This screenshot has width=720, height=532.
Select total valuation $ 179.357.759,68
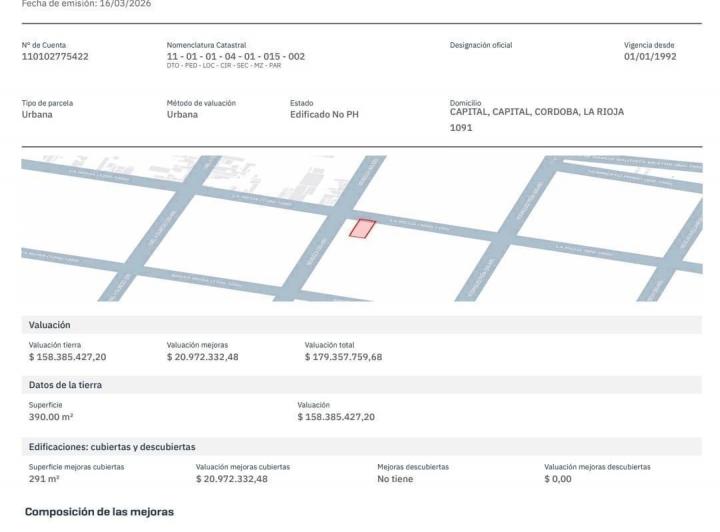coord(343,357)
